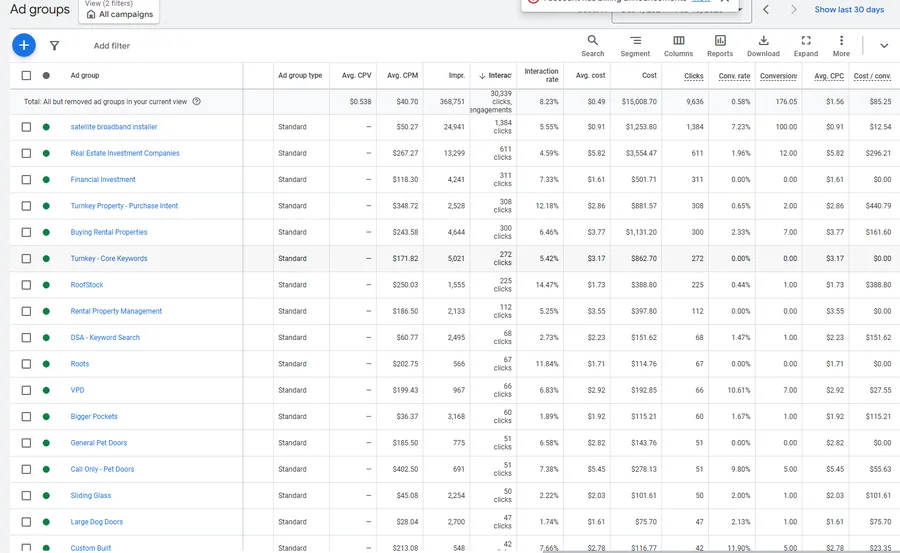Sort by the Conv. rate column header

(734, 76)
